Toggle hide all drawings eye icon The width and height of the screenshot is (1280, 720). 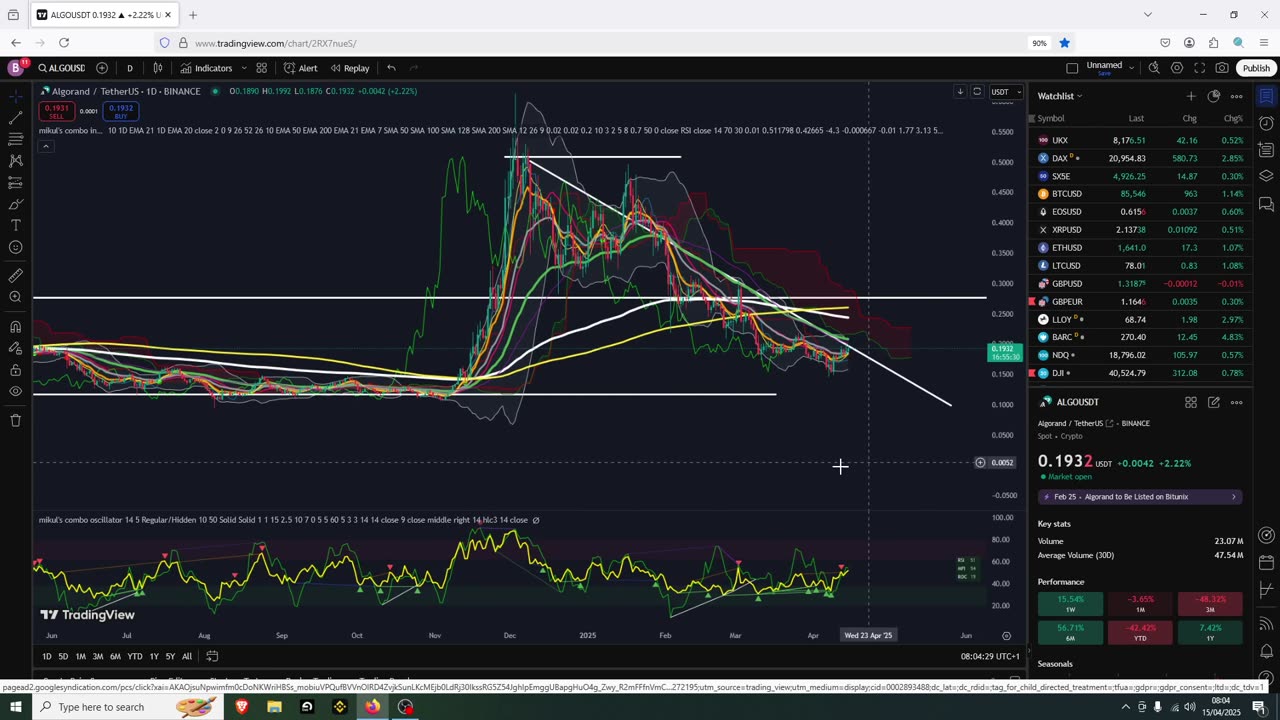(x=15, y=391)
